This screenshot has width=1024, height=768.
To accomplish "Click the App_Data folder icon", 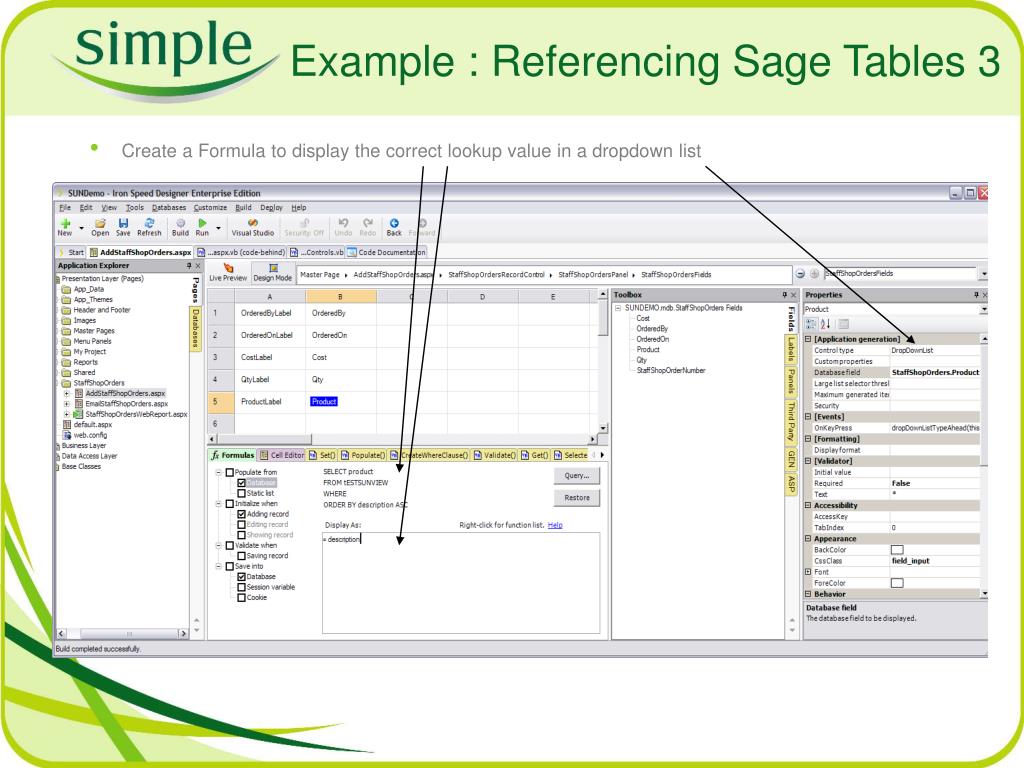I will (x=66, y=289).
